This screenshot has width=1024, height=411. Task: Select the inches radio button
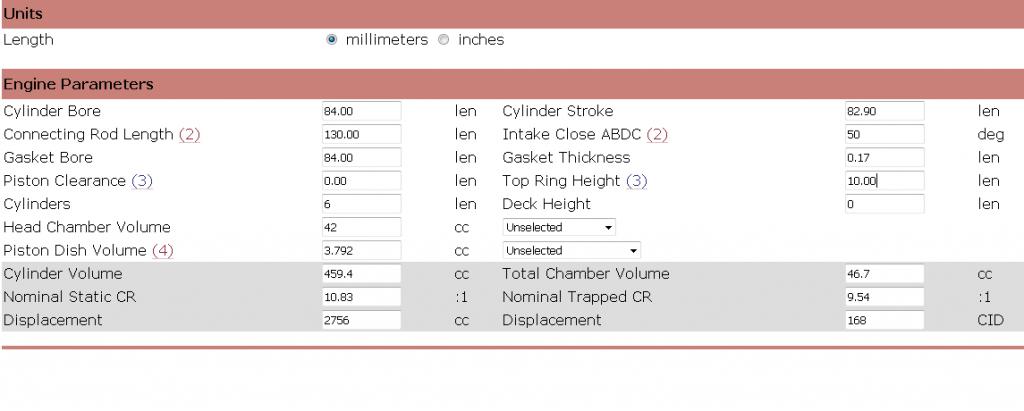(x=444, y=40)
